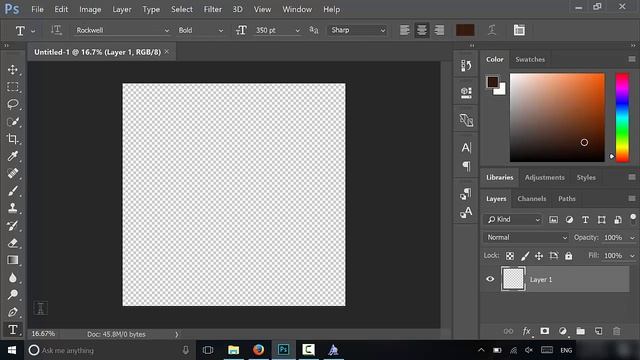This screenshot has width=640, height=360.
Task: Create new fill or adjustment layer
Action: pos(562,331)
